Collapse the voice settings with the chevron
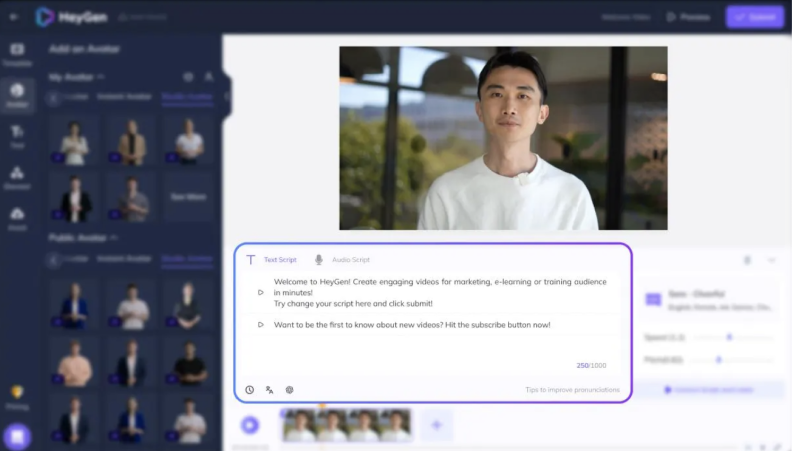 tap(771, 260)
